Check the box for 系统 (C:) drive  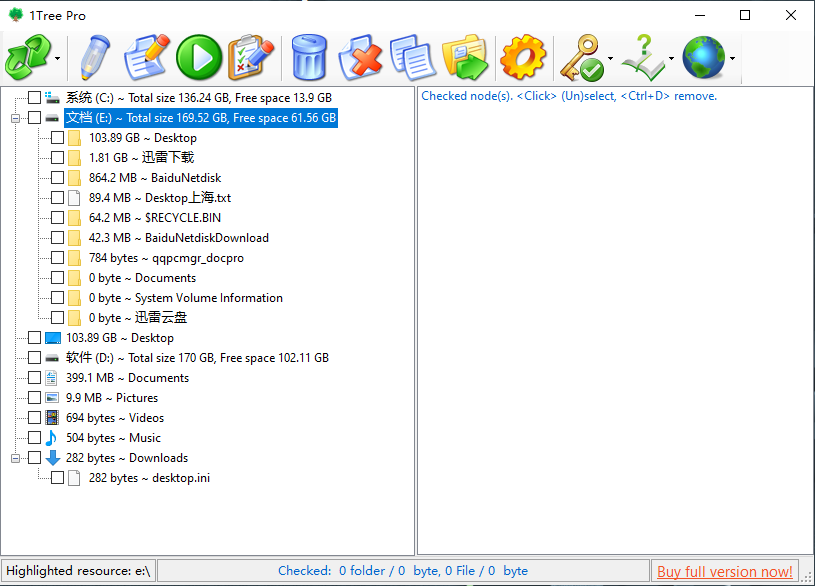click(x=34, y=98)
